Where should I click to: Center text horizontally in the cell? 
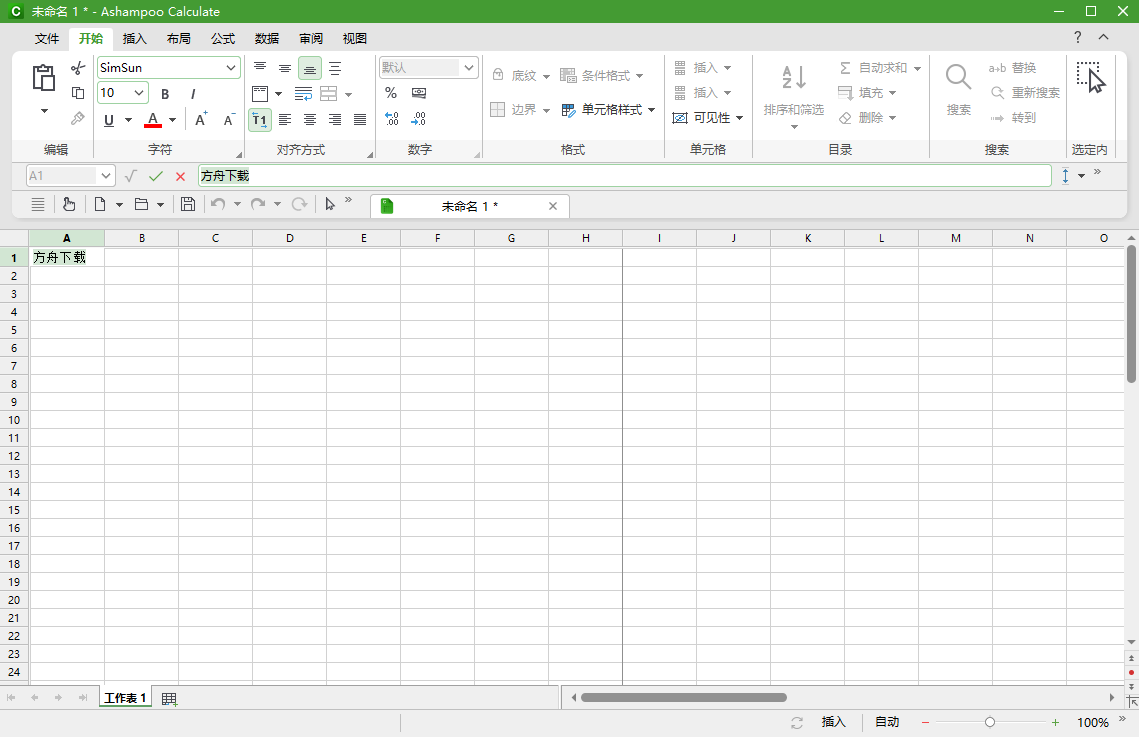tap(310, 119)
